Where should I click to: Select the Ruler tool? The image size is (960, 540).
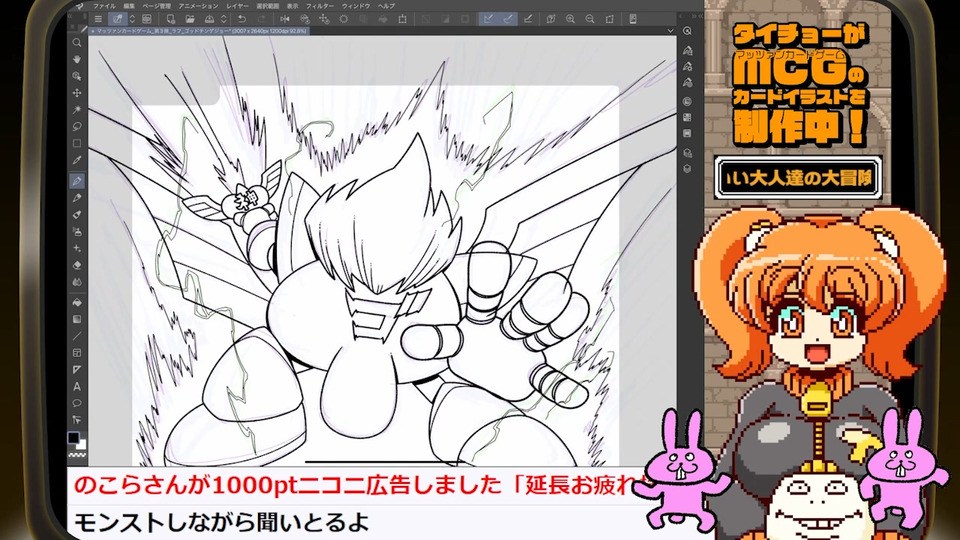point(77,370)
